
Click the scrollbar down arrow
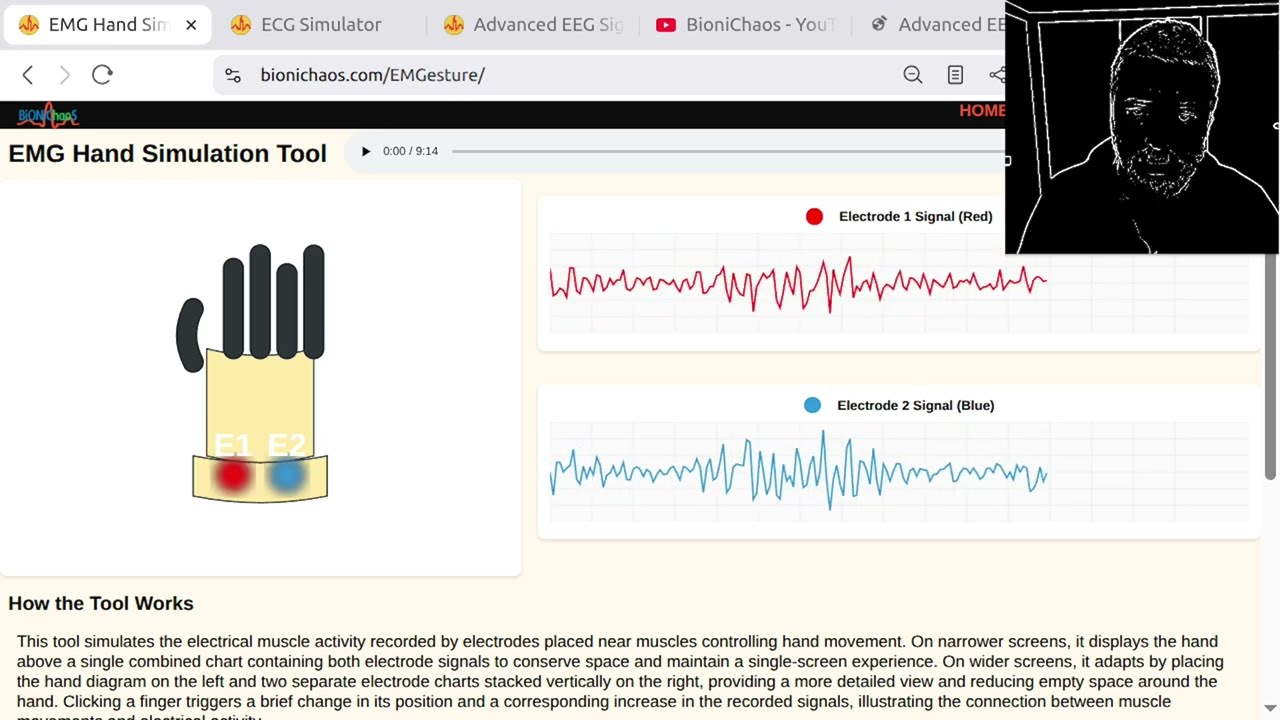[1272, 709]
